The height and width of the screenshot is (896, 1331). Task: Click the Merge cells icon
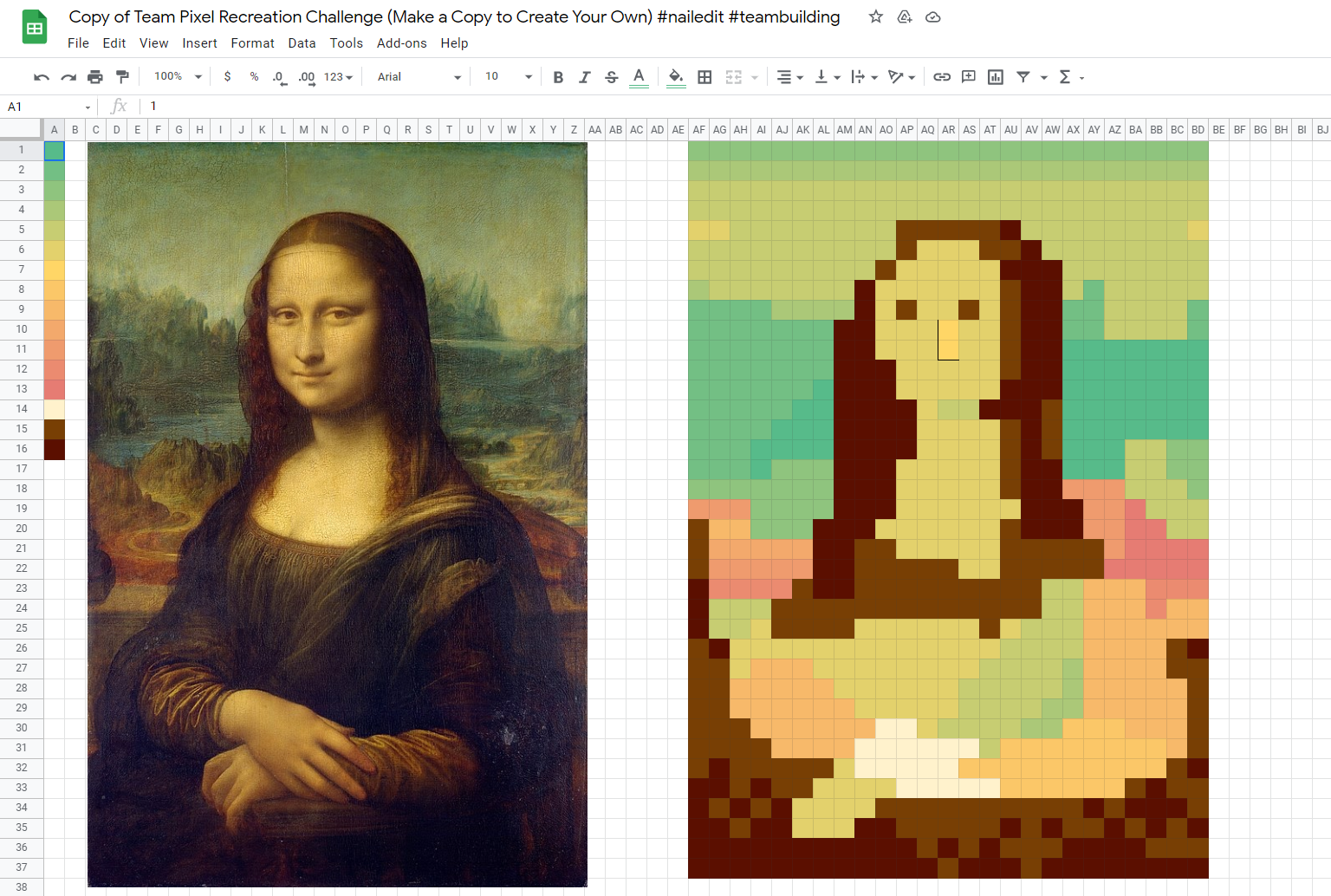coord(734,77)
